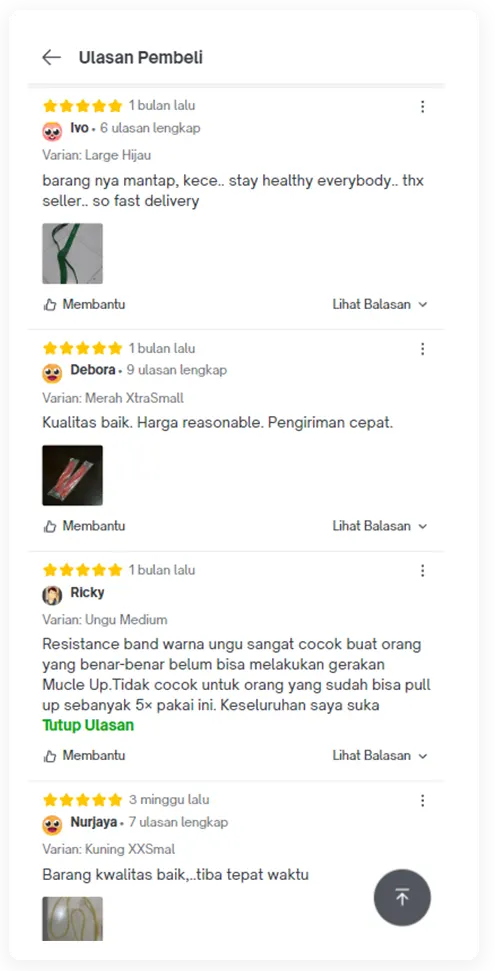495x971 pixels.
Task: Click Ricky's profile photo avatar
Action: pos(53,595)
